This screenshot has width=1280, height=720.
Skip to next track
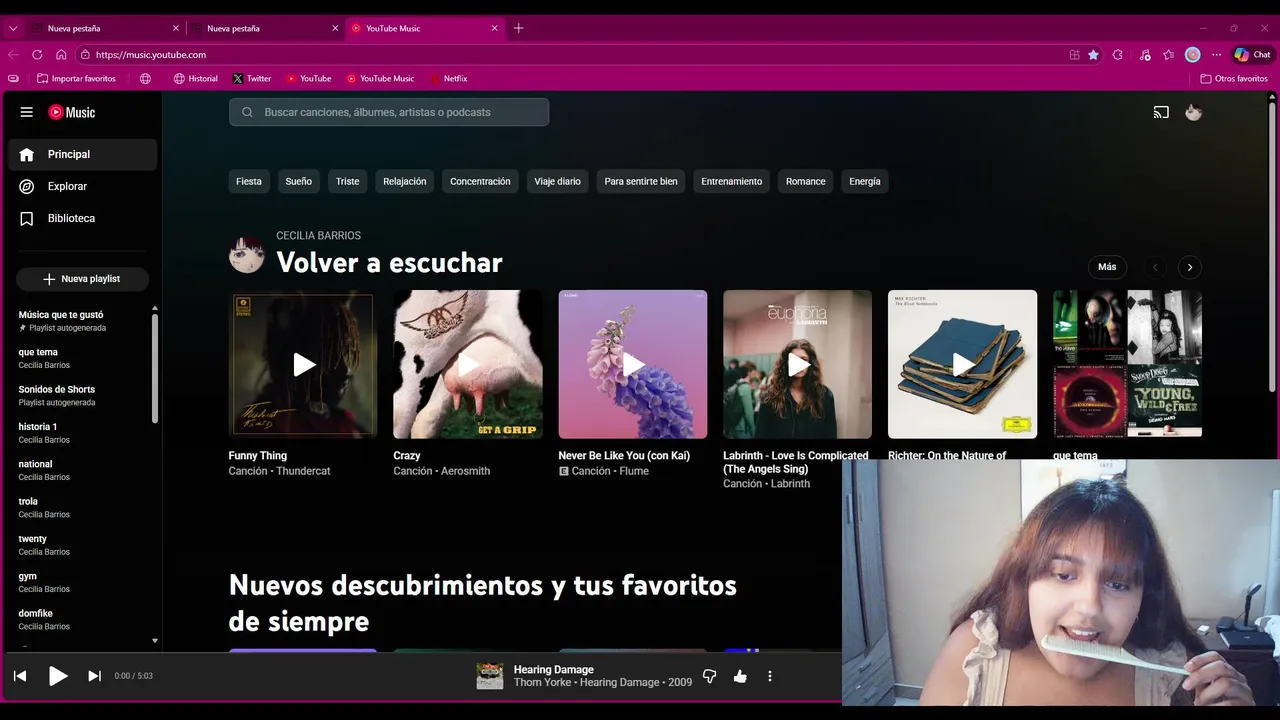pos(94,676)
